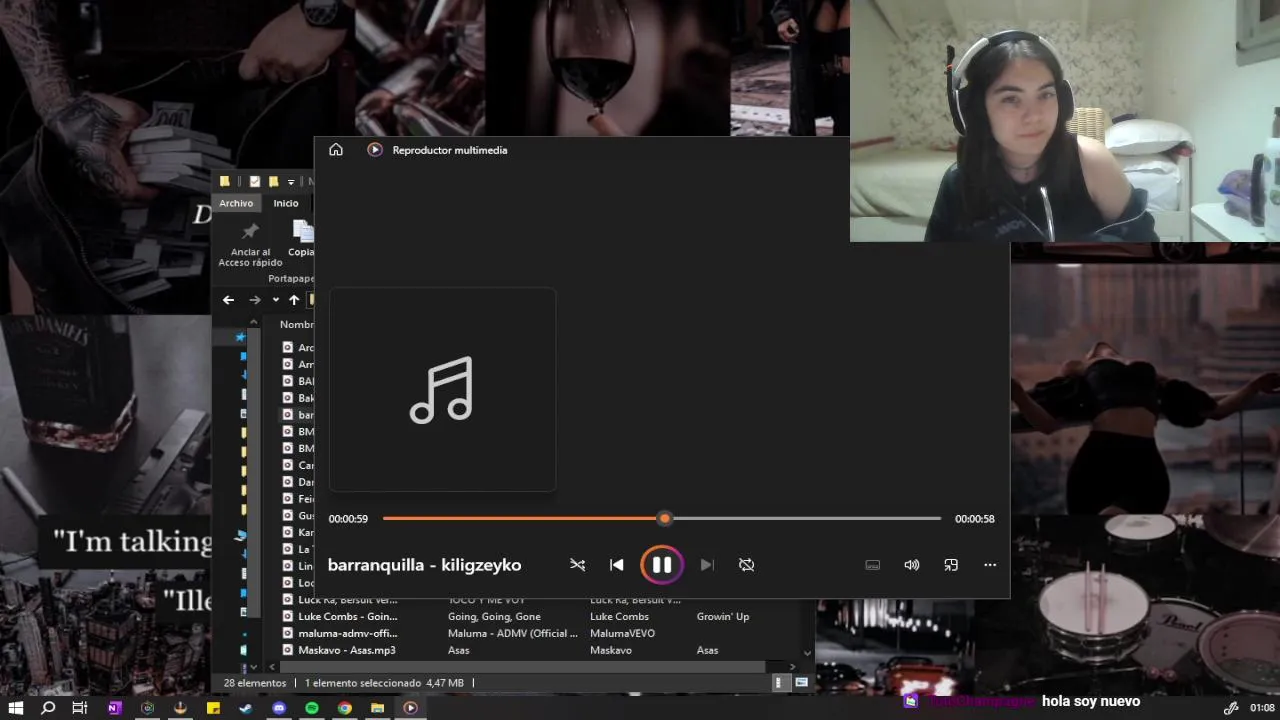
Task: Click the properties checkmark in quick access toolbar
Action: pyautogui.click(x=255, y=181)
